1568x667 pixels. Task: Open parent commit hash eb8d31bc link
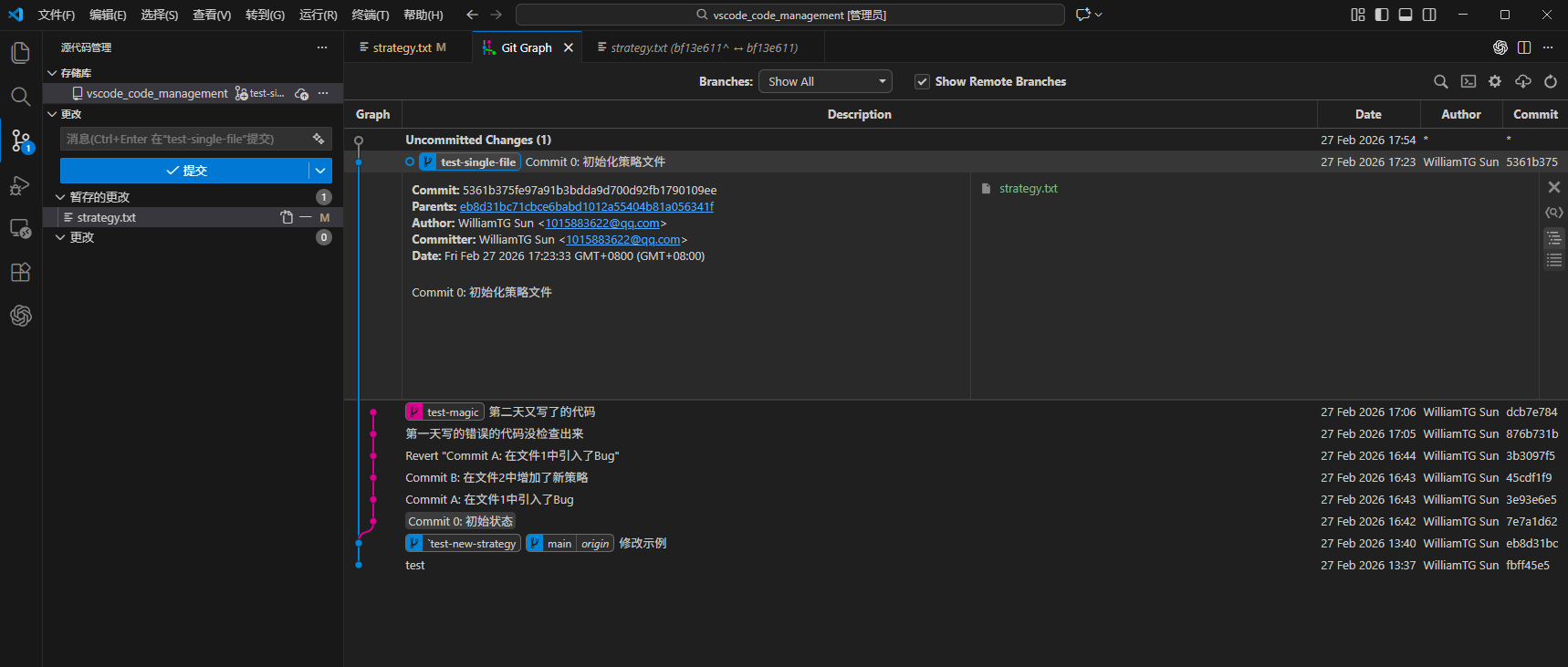point(587,207)
